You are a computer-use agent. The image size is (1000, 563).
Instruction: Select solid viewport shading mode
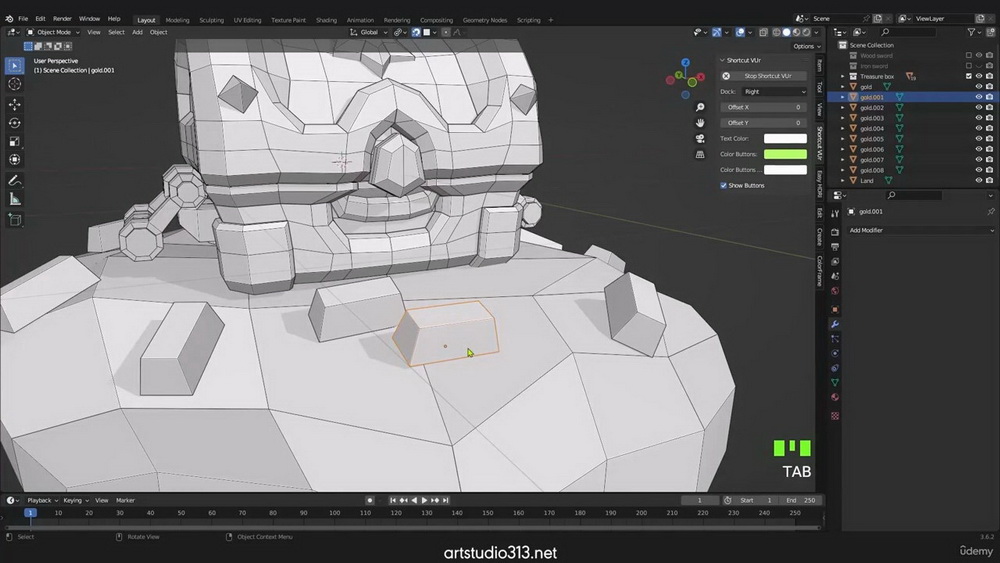[786, 32]
